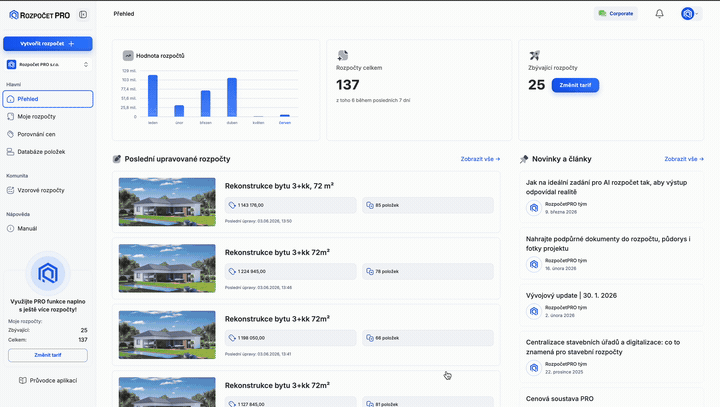
Task: Click the 137 total budgets number
Action: (348, 85)
